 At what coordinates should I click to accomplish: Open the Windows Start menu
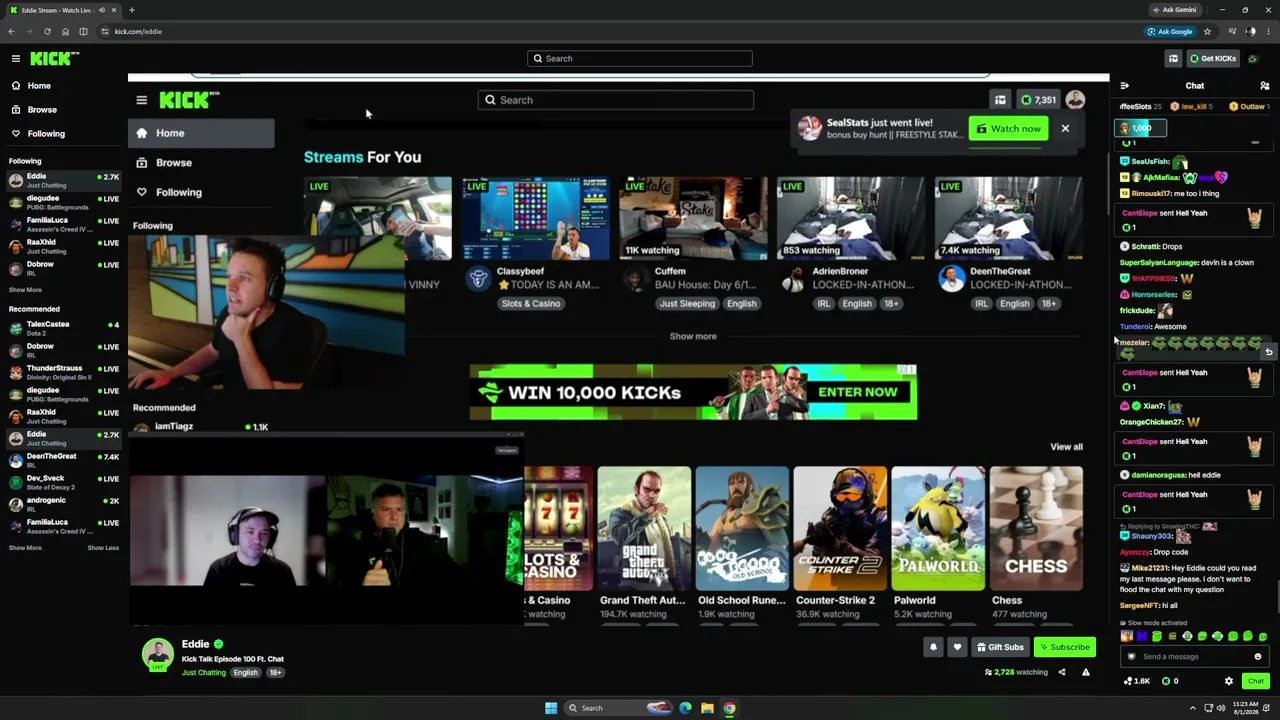tap(551, 708)
